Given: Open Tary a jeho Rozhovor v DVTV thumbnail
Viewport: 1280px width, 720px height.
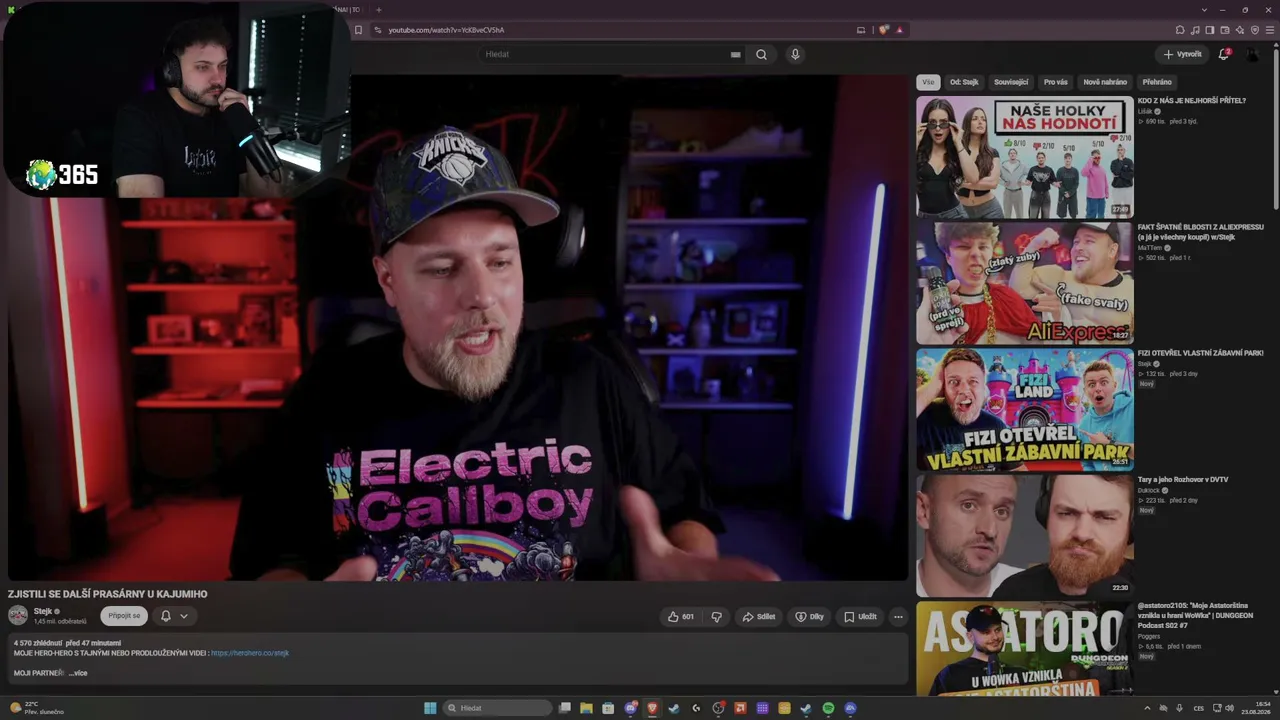Looking at the screenshot, I should coord(1025,535).
